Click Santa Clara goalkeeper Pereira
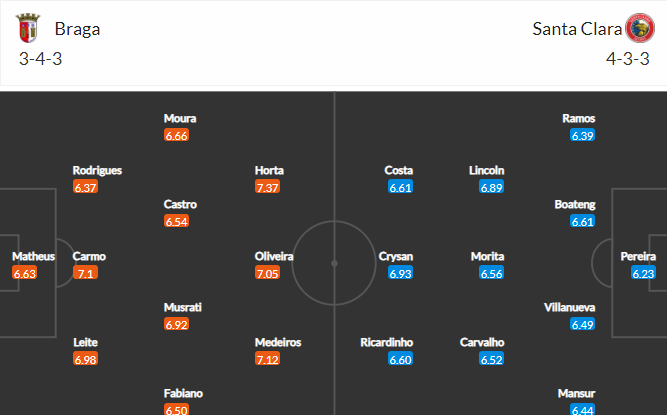 638,257
